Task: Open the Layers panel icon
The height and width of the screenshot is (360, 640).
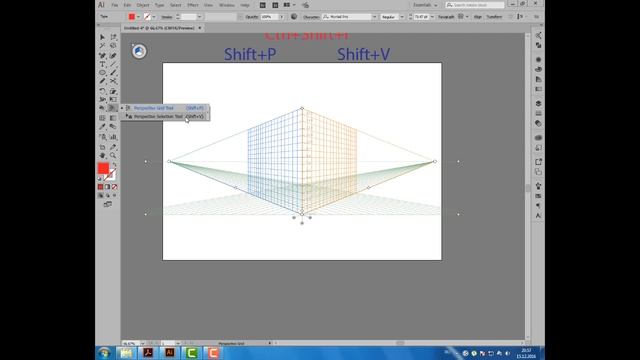Action: tap(538, 104)
